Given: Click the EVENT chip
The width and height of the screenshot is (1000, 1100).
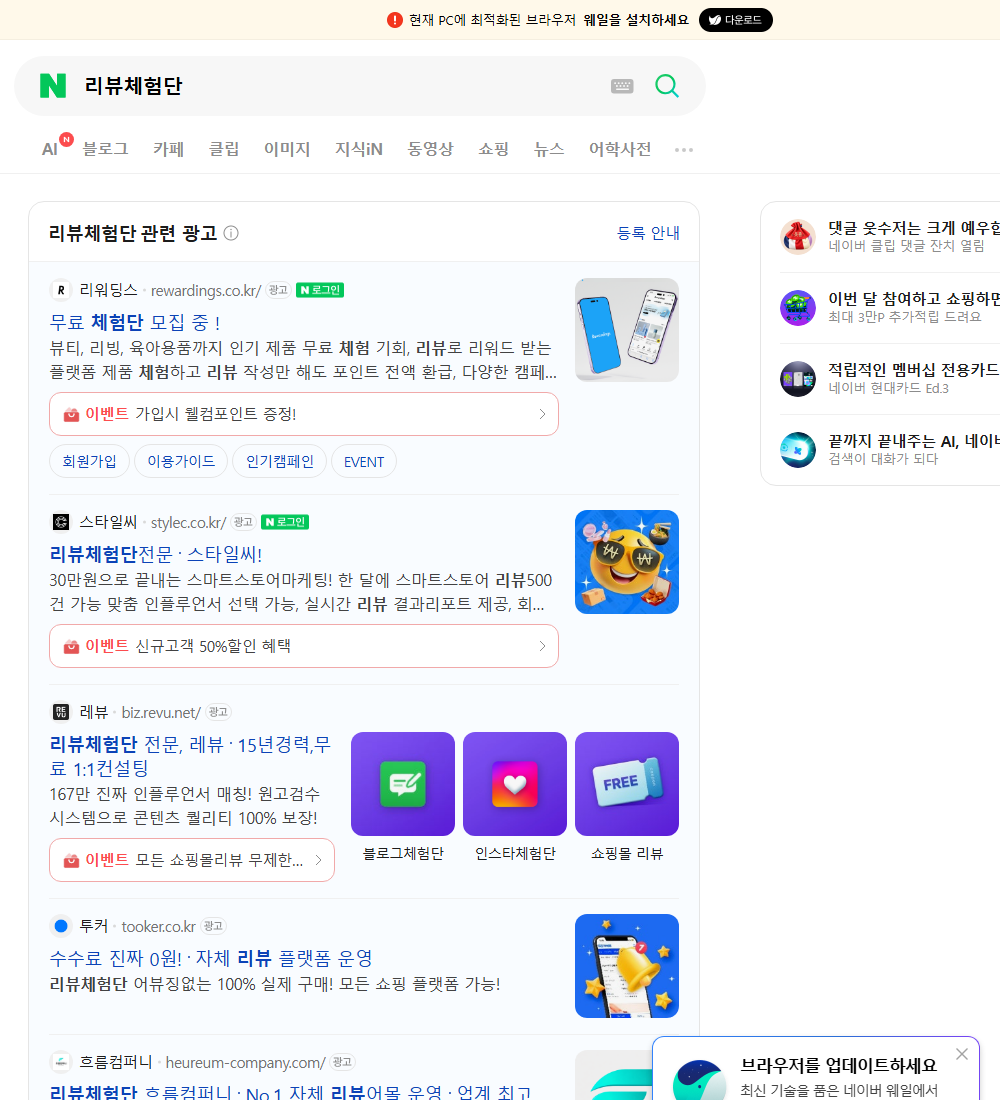Looking at the screenshot, I should tap(364, 461).
